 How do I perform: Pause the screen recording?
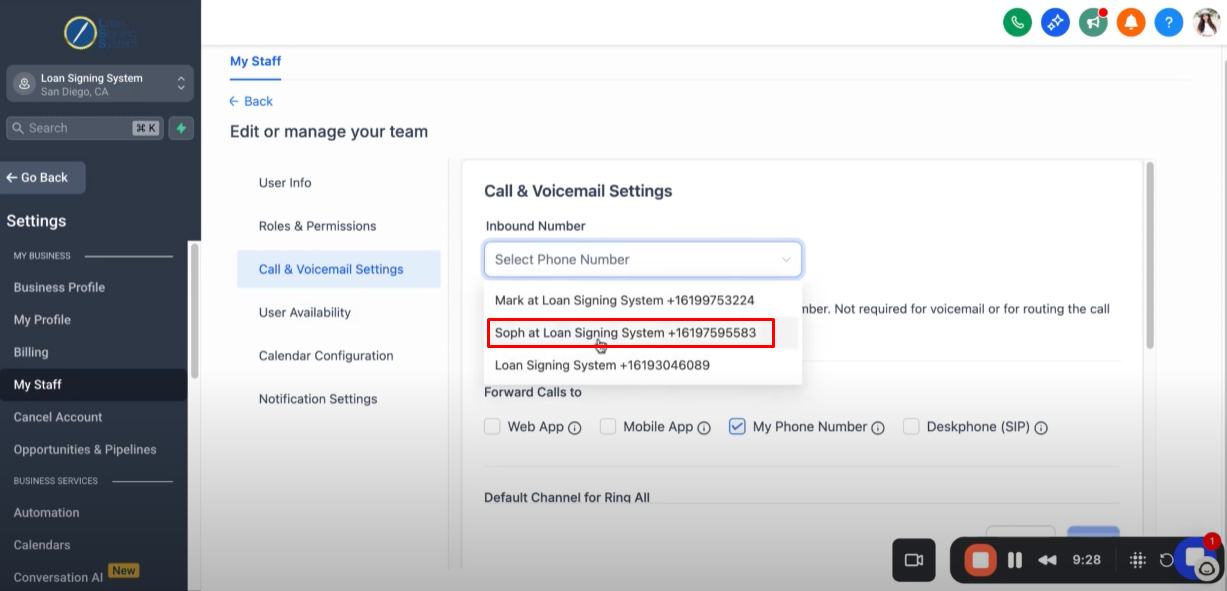tap(1015, 560)
